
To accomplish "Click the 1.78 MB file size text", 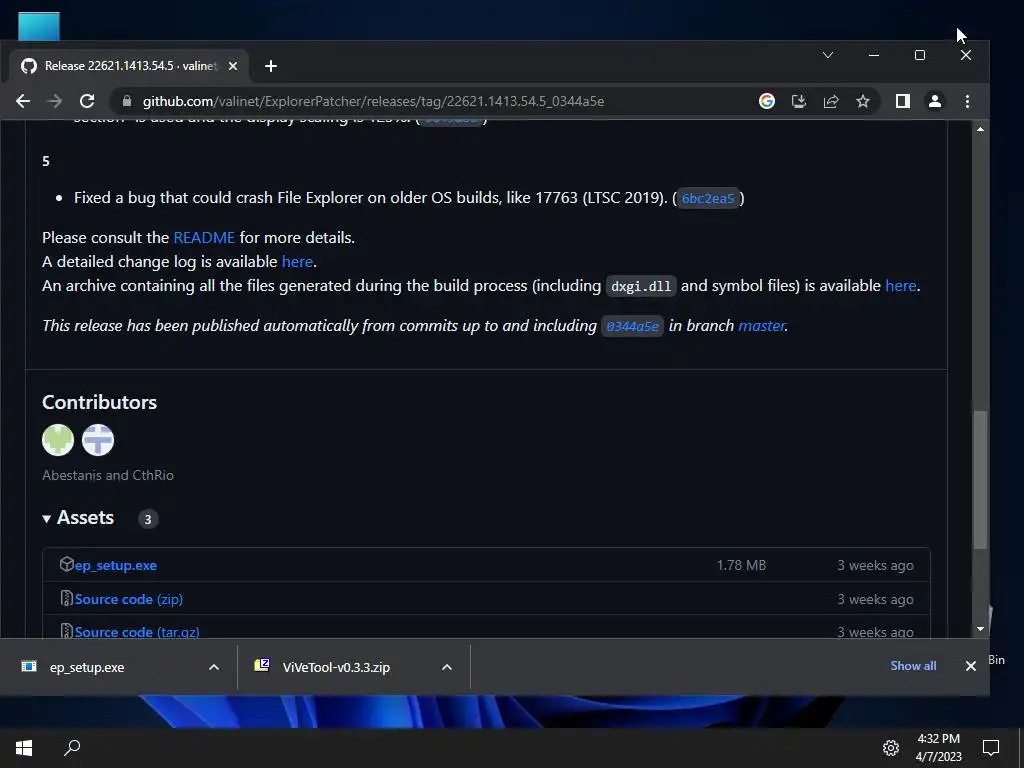I will tap(741, 566).
